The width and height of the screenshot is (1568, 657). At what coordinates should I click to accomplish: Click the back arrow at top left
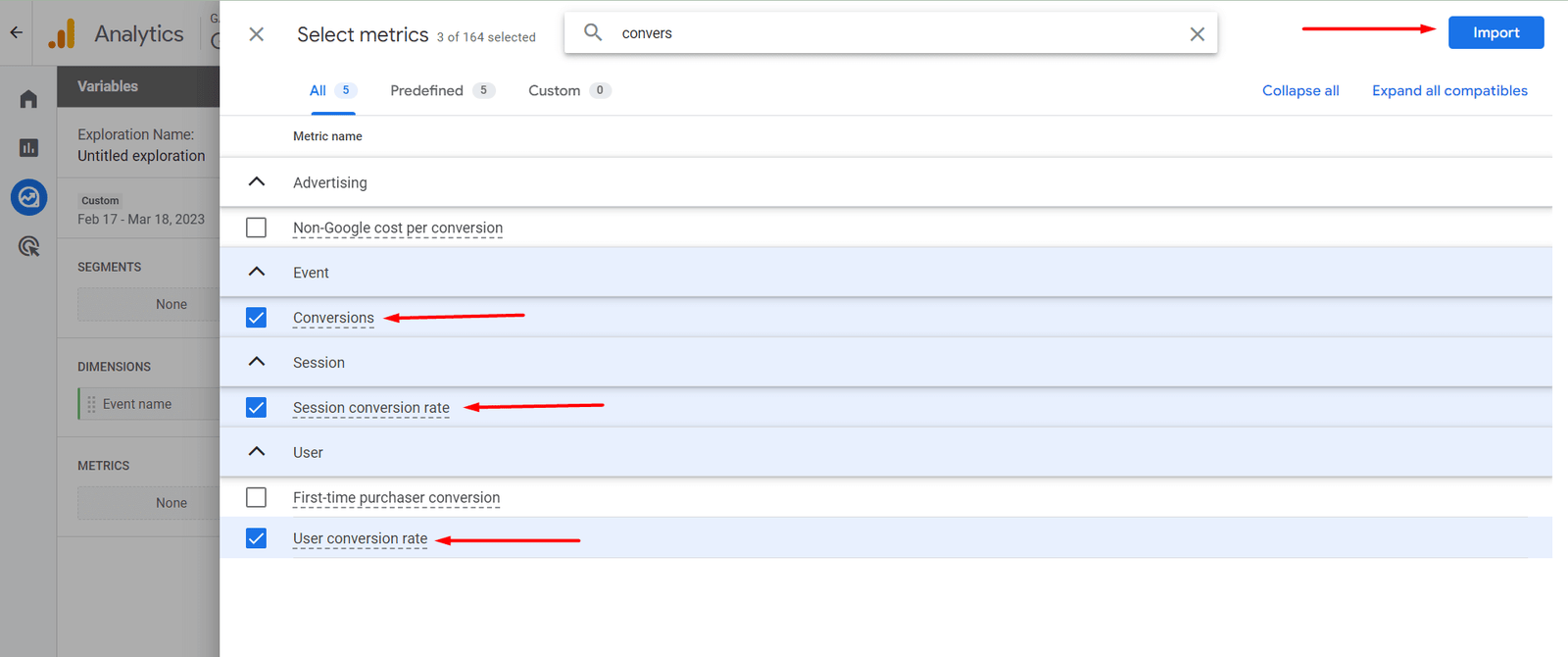pyautogui.click(x=15, y=32)
